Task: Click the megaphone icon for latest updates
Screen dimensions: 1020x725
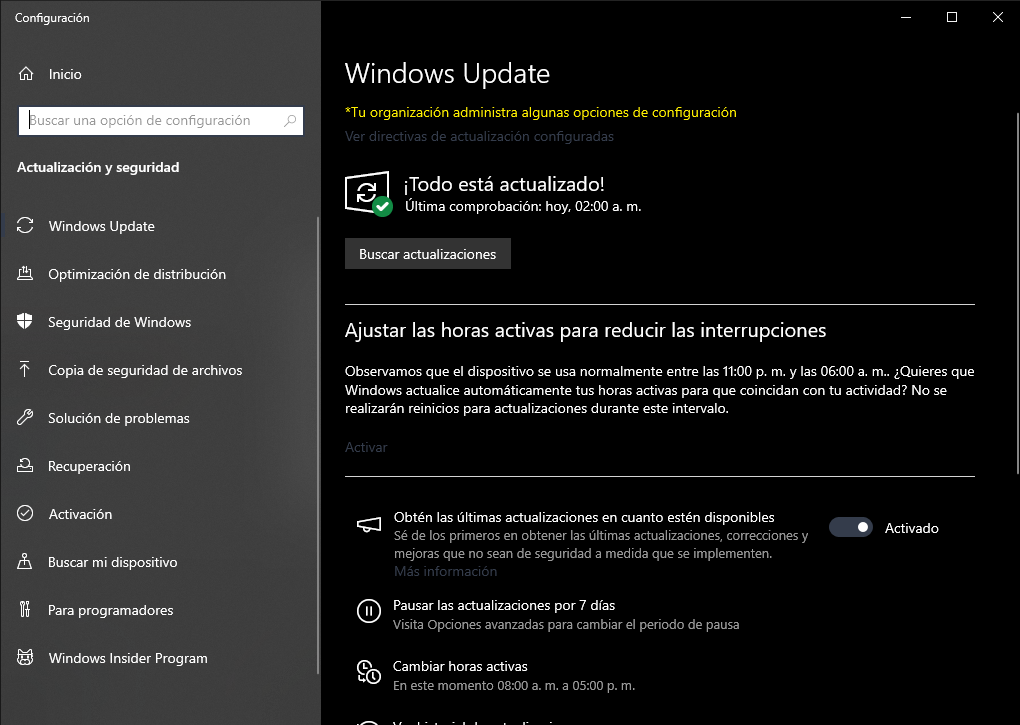Action: pyautogui.click(x=369, y=525)
